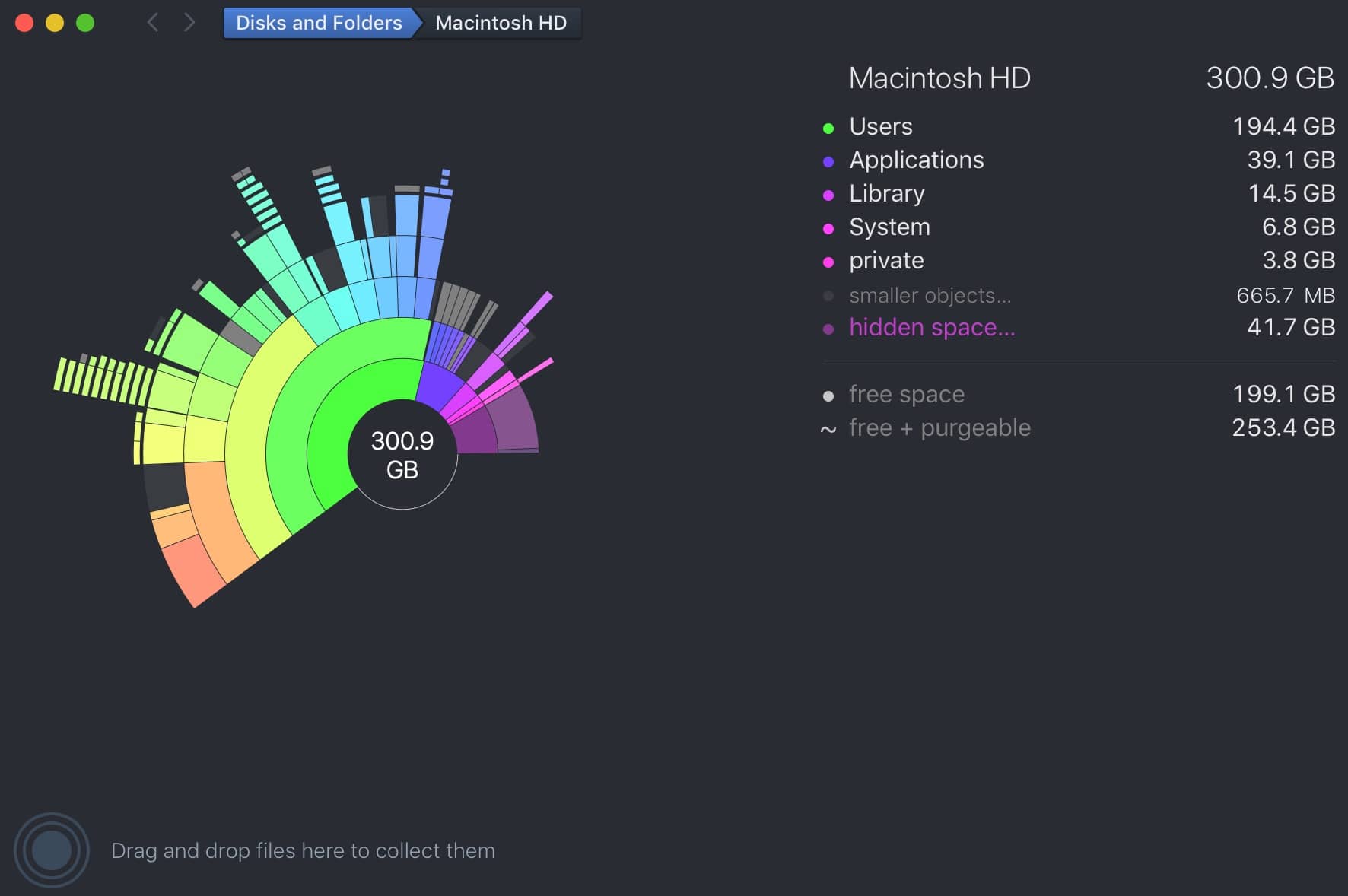Click the hidden space… link
1348x896 pixels.
[x=932, y=327]
